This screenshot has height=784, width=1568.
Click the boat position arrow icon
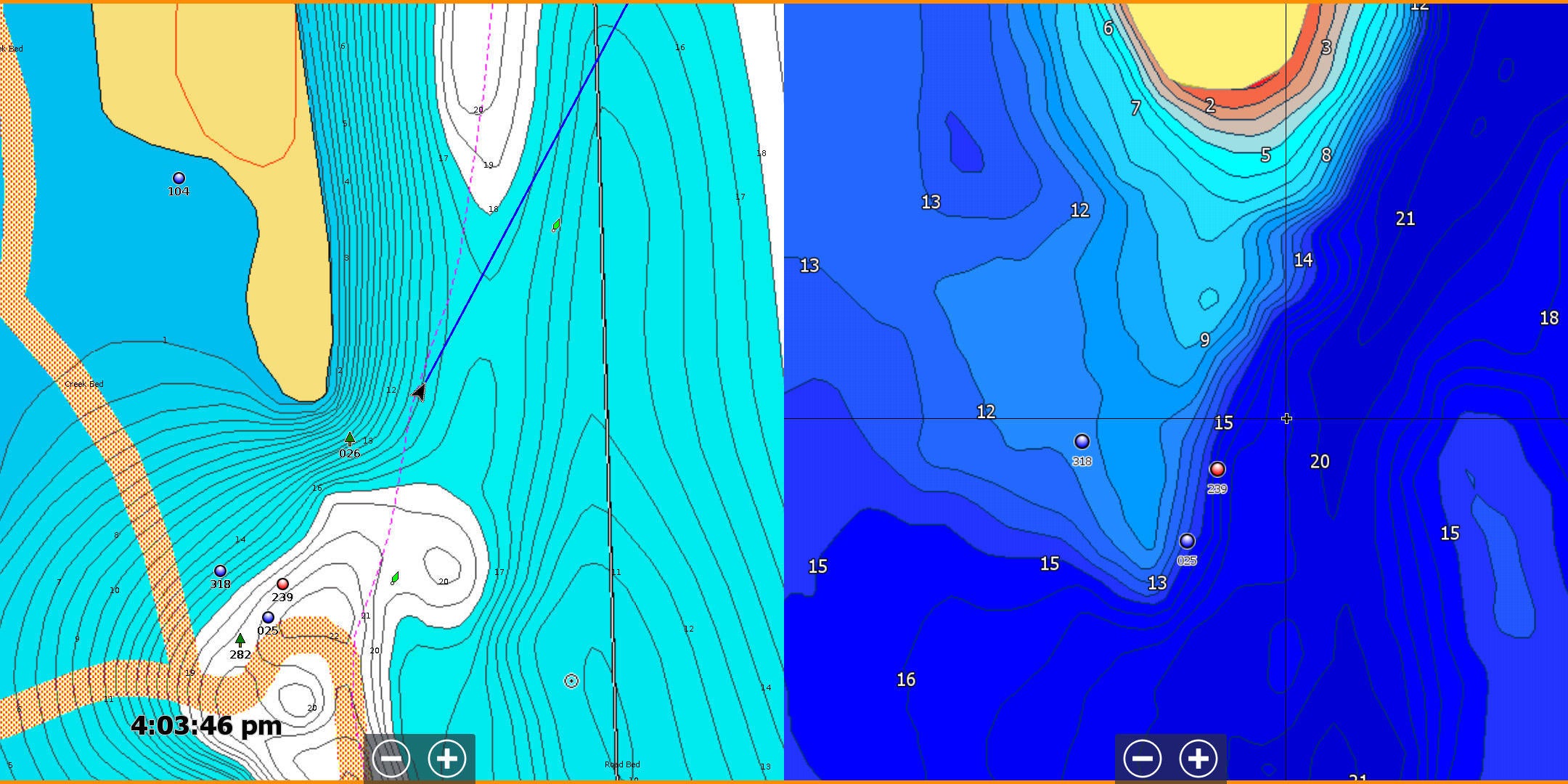coord(420,392)
